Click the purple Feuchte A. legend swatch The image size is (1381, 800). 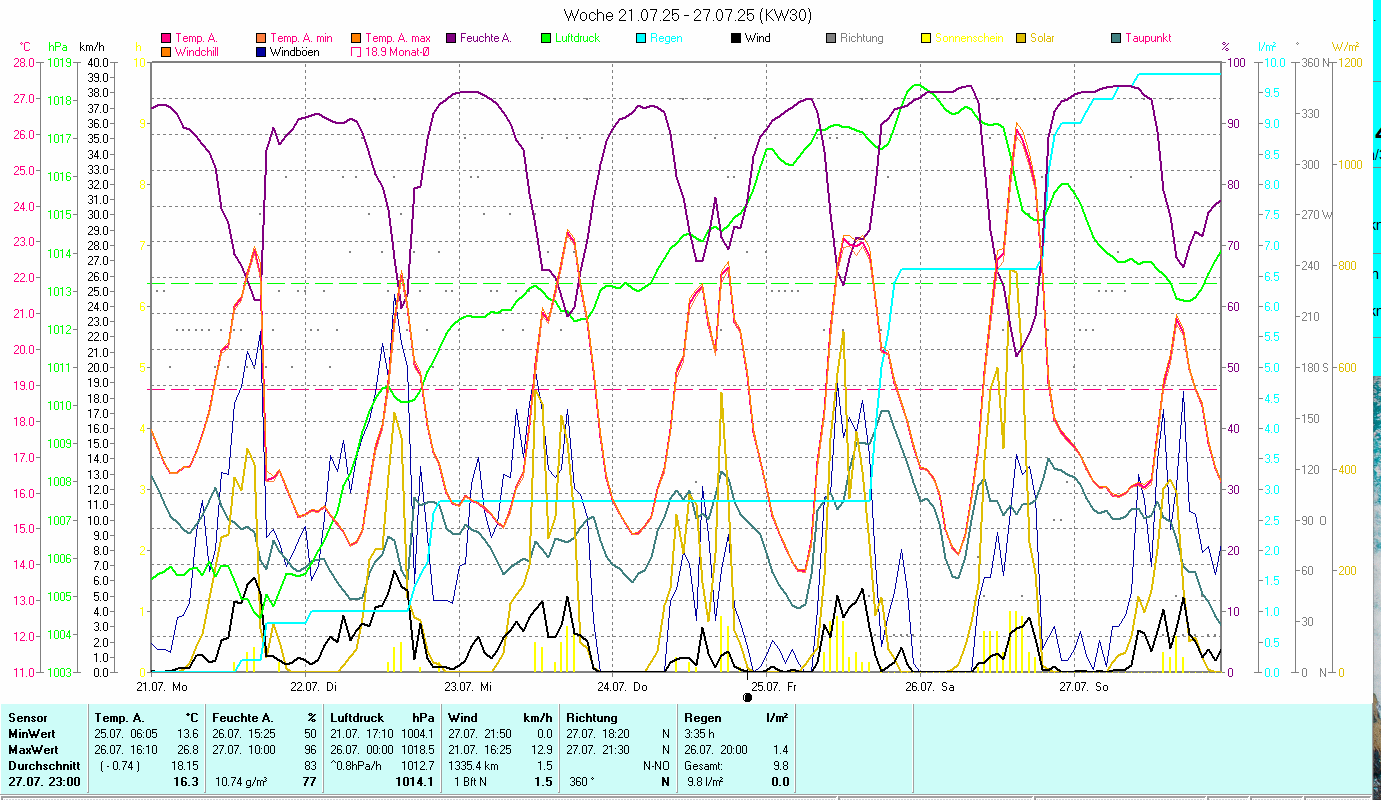point(450,39)
